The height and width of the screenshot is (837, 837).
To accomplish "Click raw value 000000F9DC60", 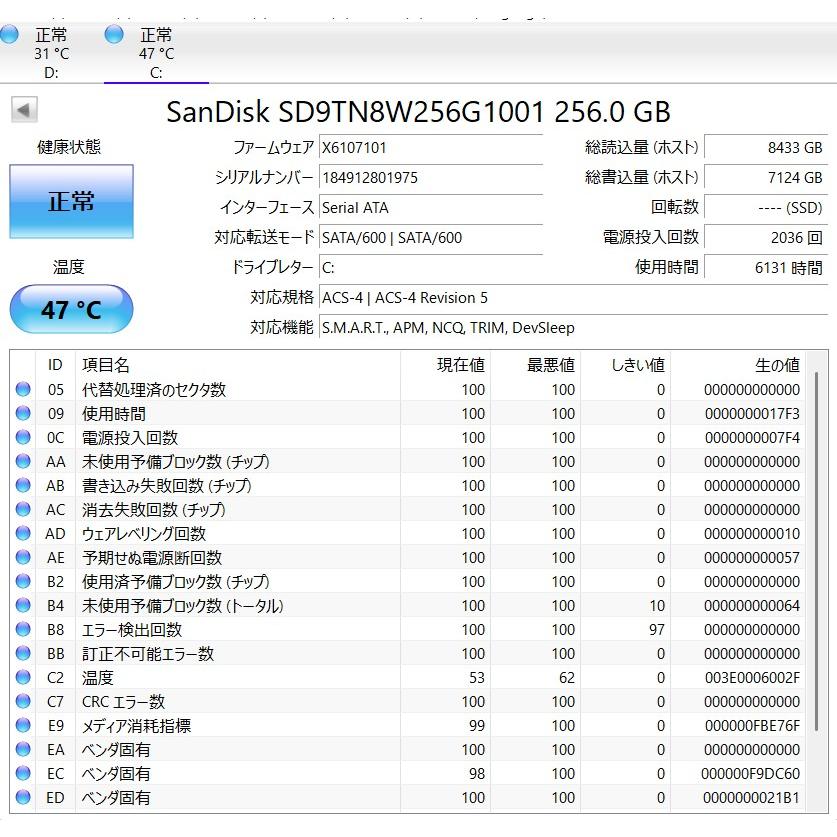I will pos(750,774).
